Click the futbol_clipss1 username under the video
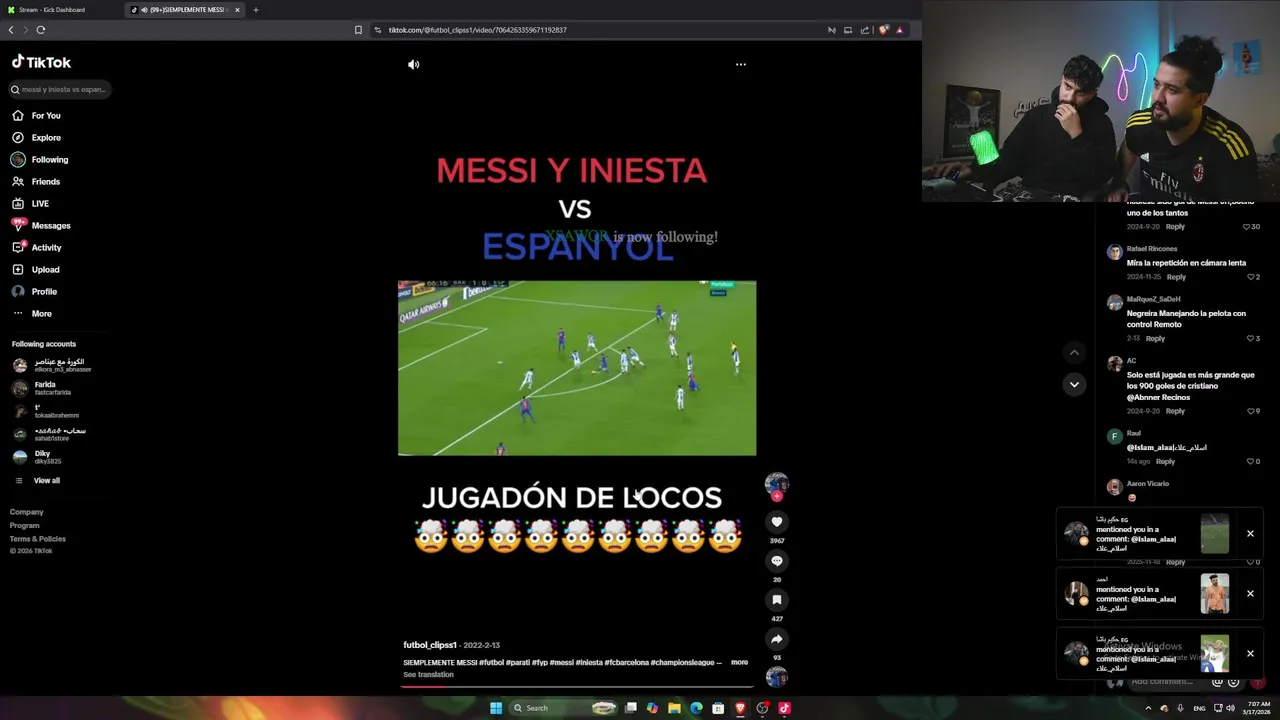This screenshot has width=1280, height=720. coord(430,645)
